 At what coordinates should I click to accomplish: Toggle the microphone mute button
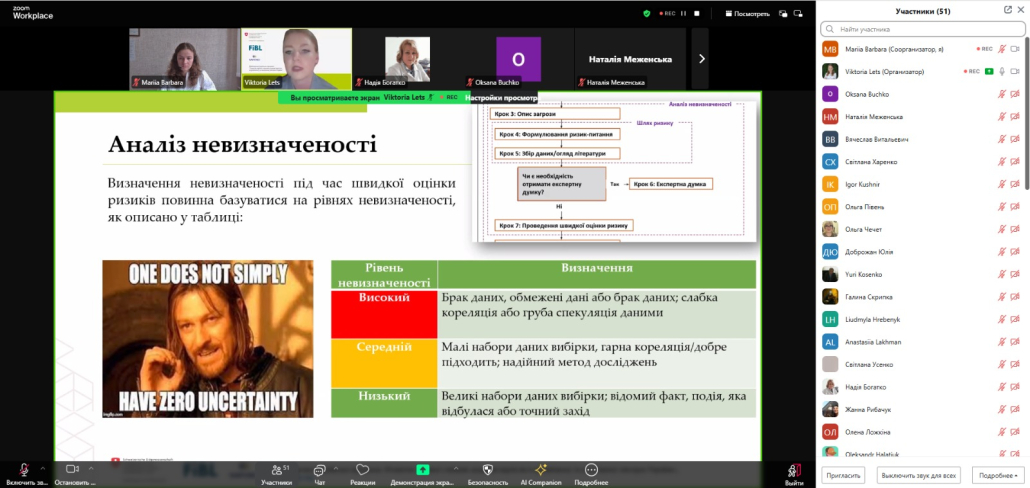click(x=24, y=469)
